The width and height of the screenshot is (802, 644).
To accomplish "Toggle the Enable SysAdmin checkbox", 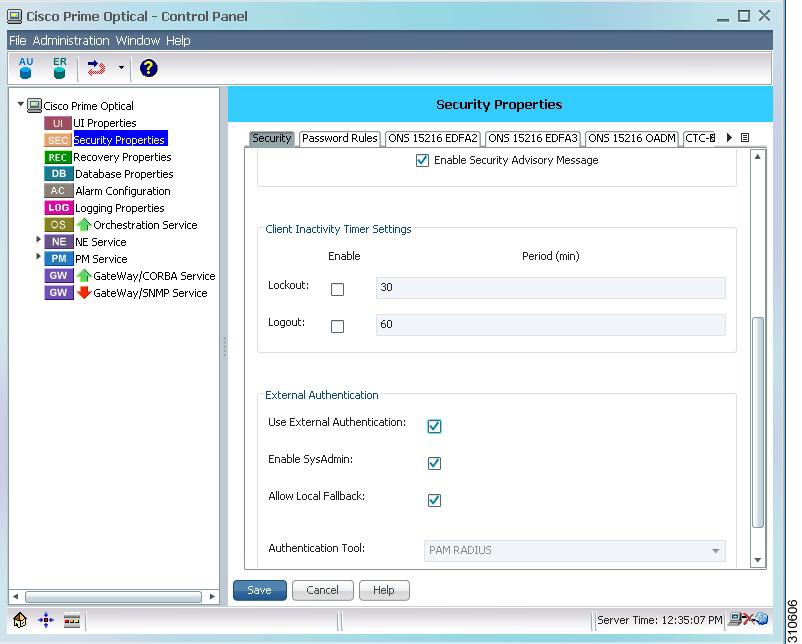I will (x=434, y=463).
